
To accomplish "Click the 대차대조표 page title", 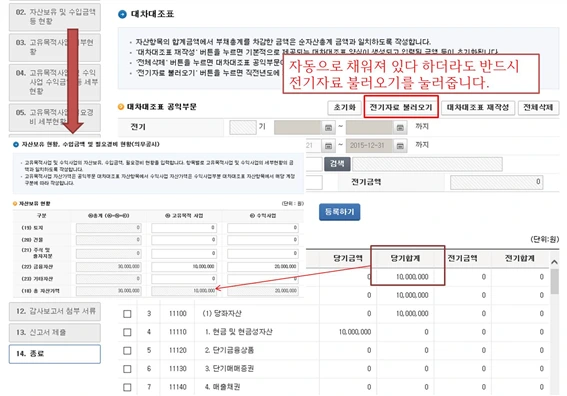I will [152, 14].
